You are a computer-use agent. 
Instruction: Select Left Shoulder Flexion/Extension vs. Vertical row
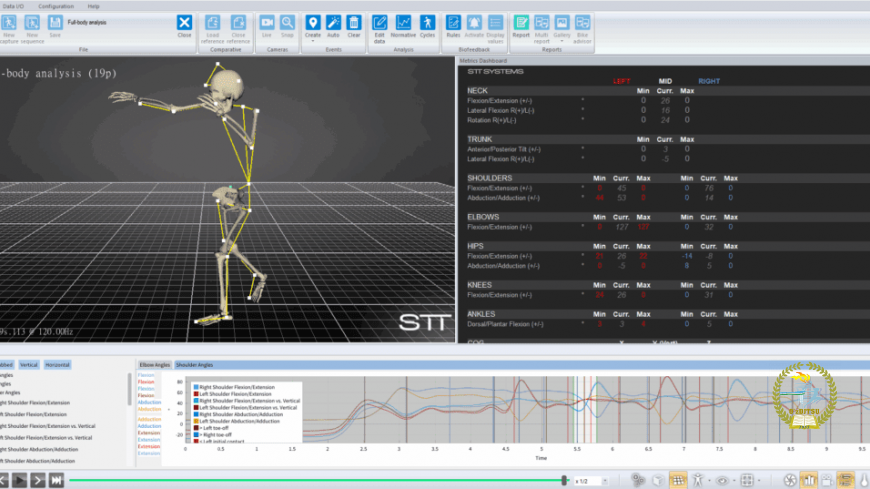(x=46, y=437)
